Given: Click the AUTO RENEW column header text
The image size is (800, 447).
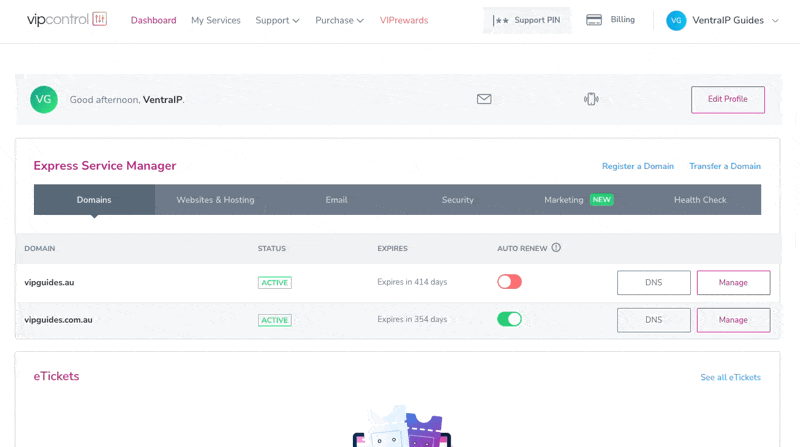Looking at the screenshot, I should coord(522,248).
